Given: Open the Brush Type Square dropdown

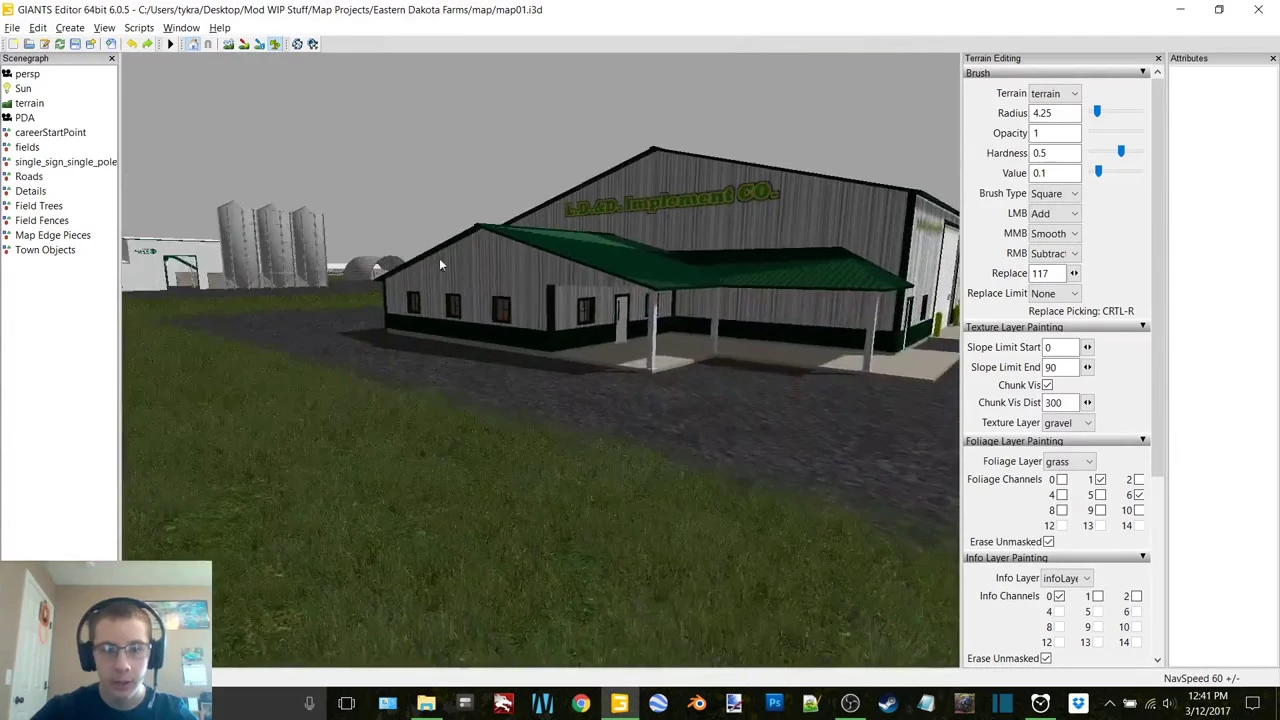Looking at the screenshot, I should coord(1054,193).
